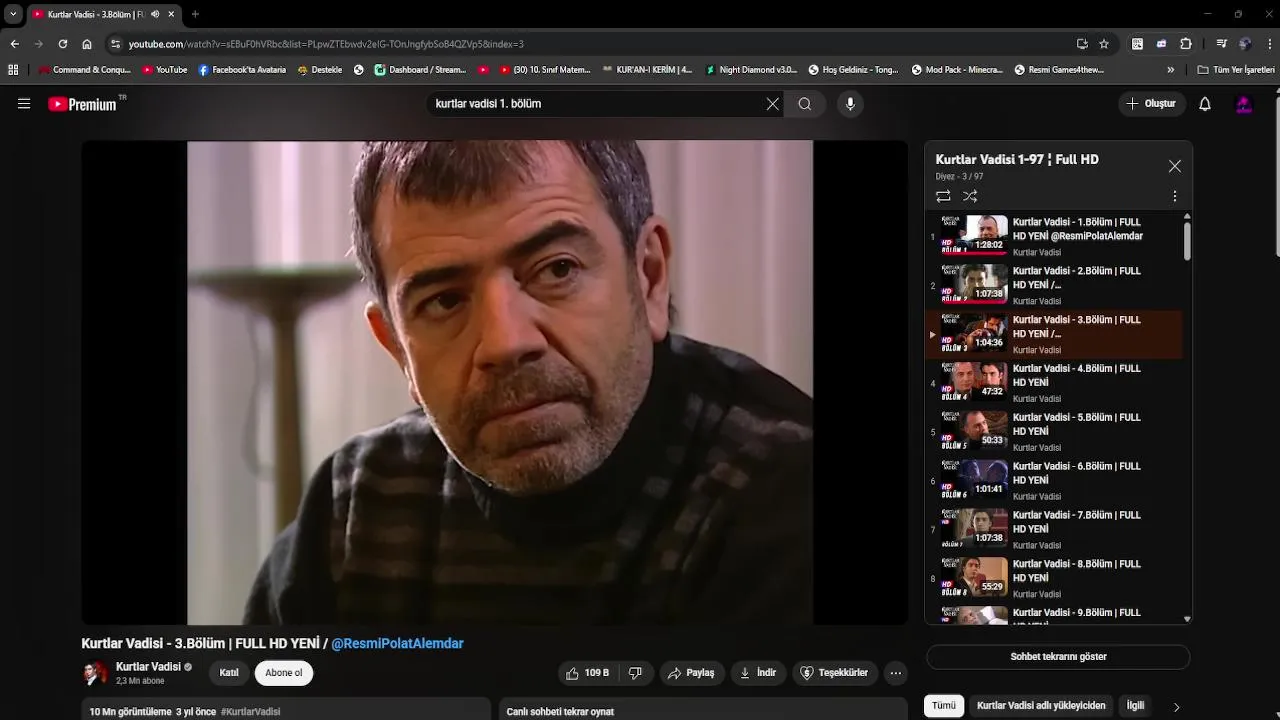
Task: Open the bookmarks apps grid icon
Action: 13,70
